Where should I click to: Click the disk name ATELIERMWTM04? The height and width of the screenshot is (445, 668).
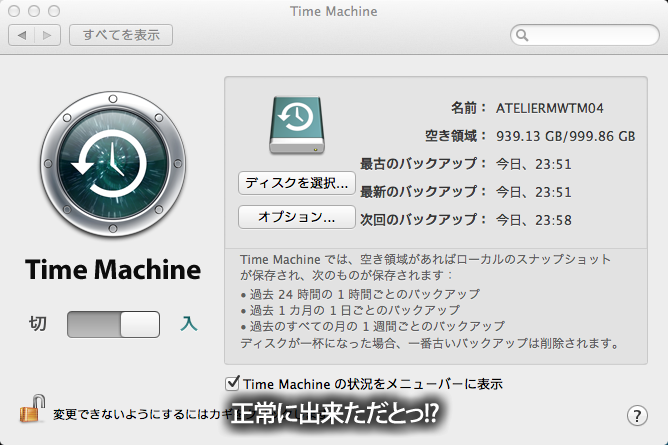pos(550,108)
